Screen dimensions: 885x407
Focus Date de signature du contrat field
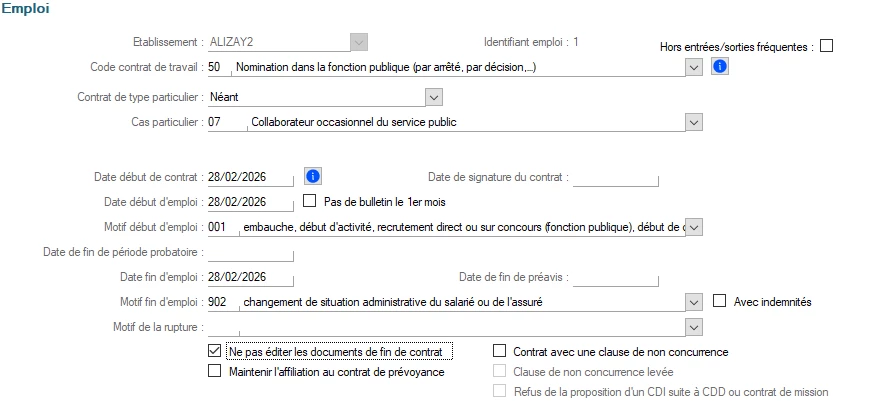coord(615,177)
